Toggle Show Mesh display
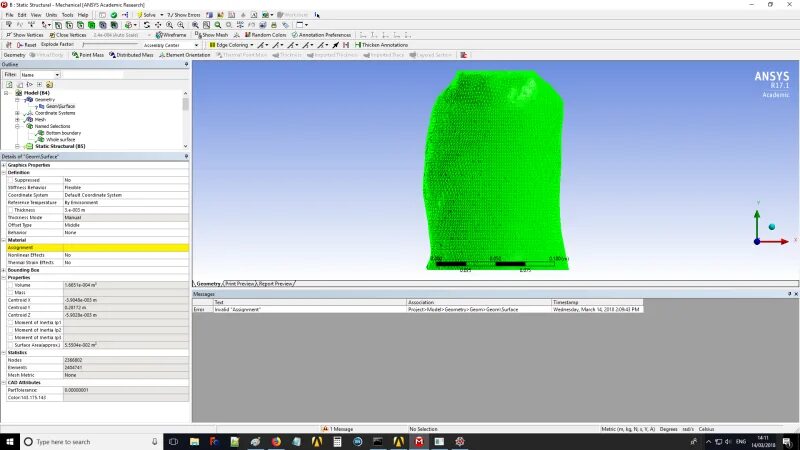This screenshot has width=800, height=450. (x=211, y=35)
